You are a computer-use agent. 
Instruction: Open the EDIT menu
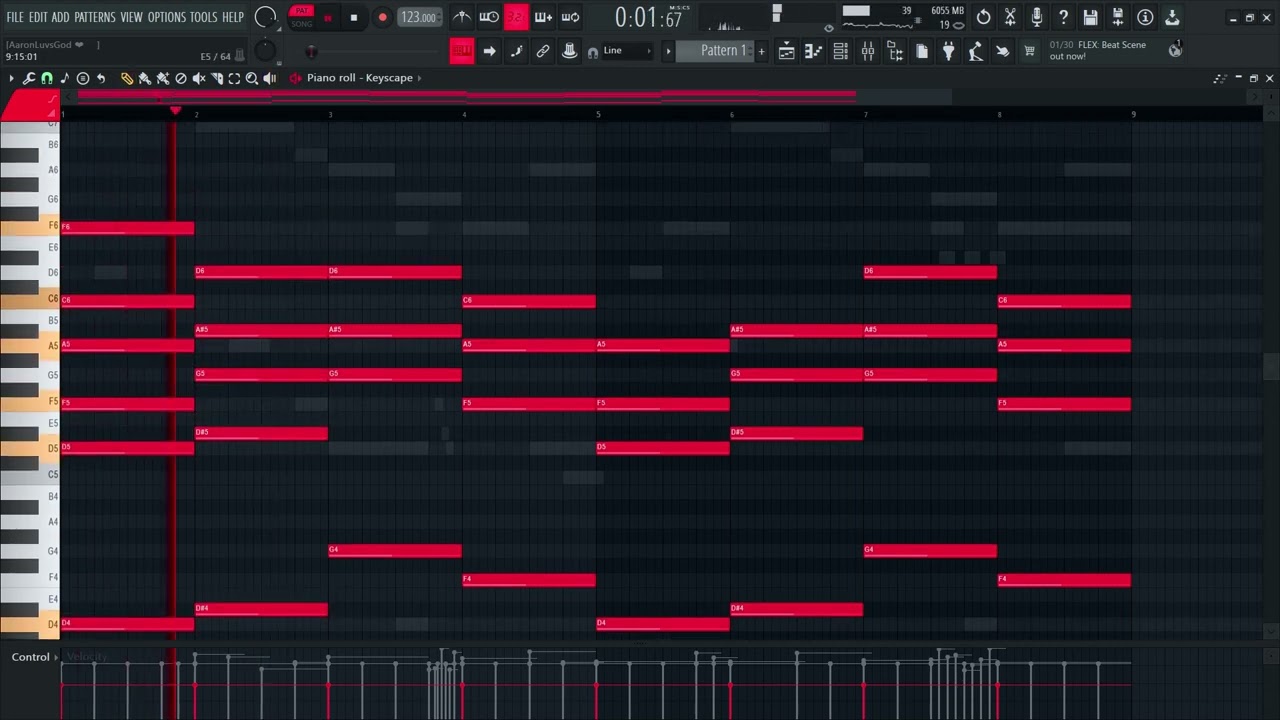point(38,17)
